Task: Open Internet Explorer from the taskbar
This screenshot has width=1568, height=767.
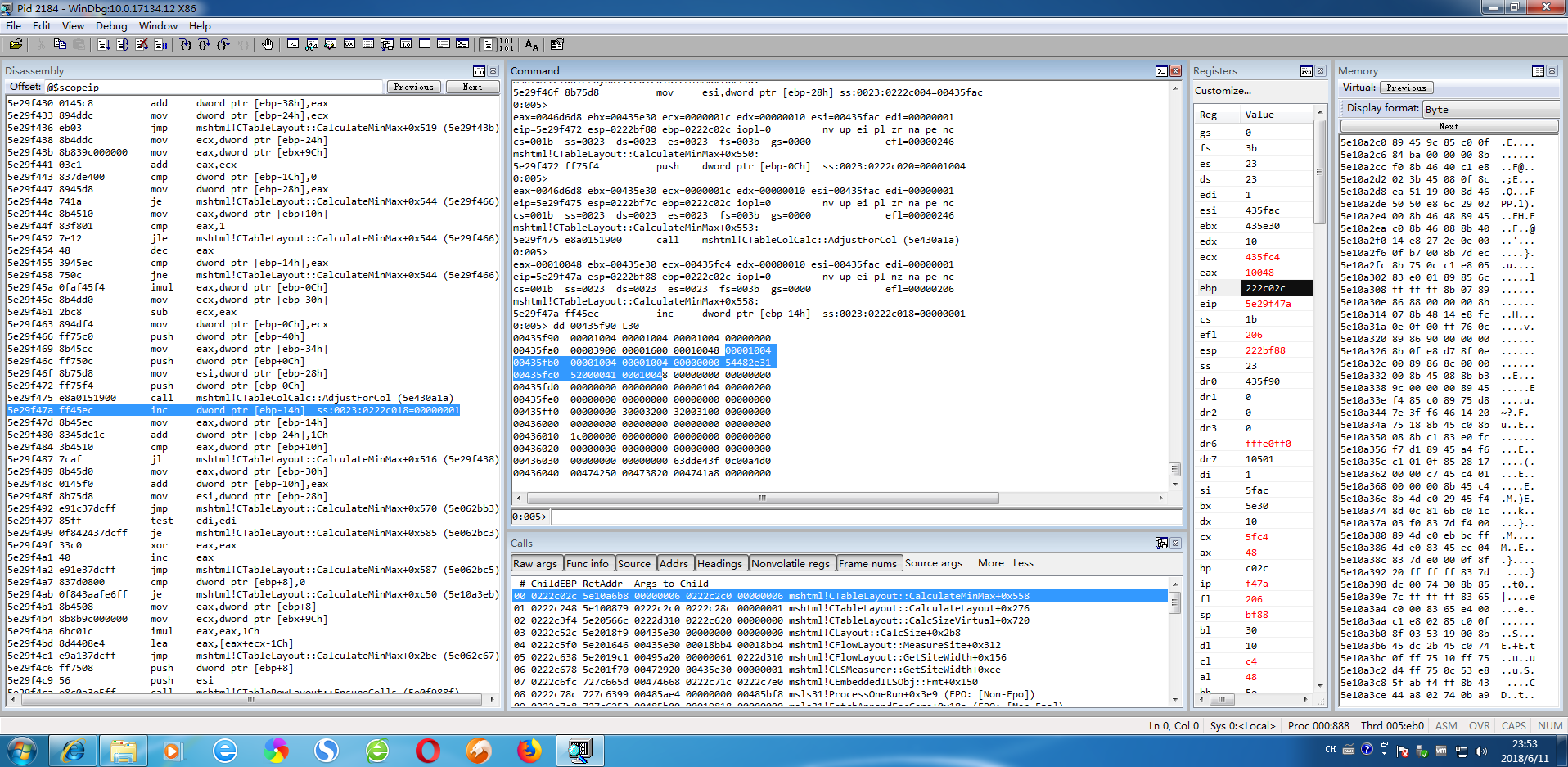Action: click(x=74, y=750)
